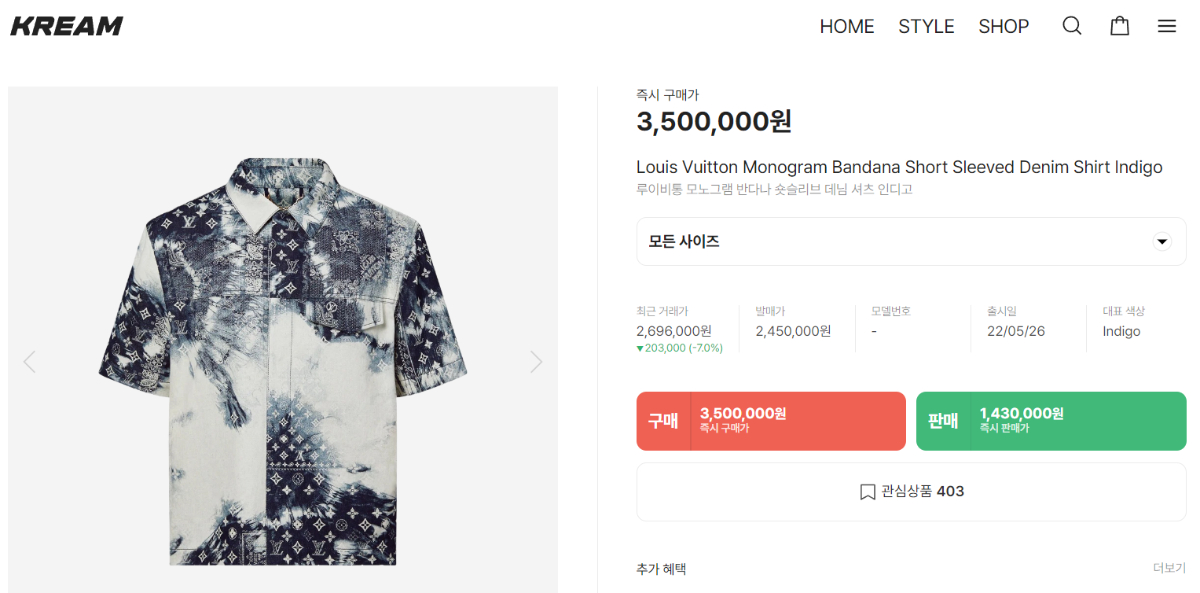Go to the HOME menu

click(847, 27)
